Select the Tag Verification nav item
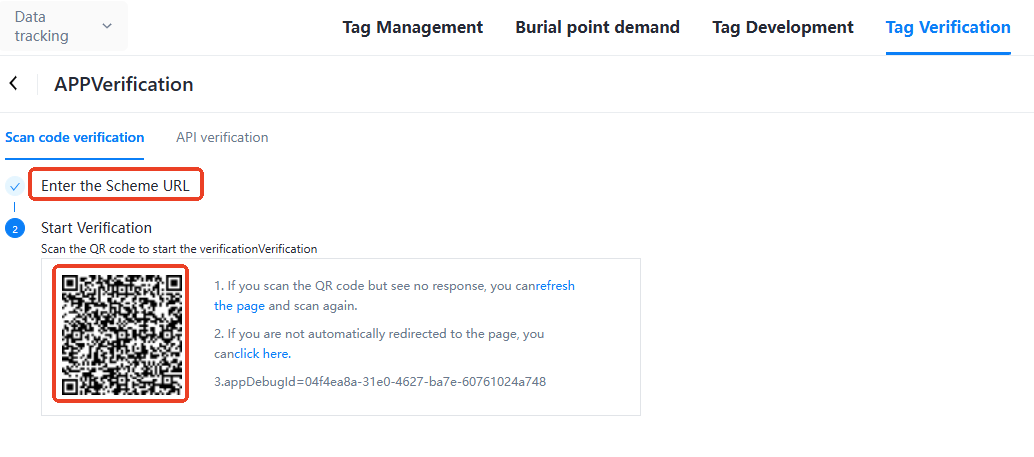1034x457 pixels. (x=947, y=27)
